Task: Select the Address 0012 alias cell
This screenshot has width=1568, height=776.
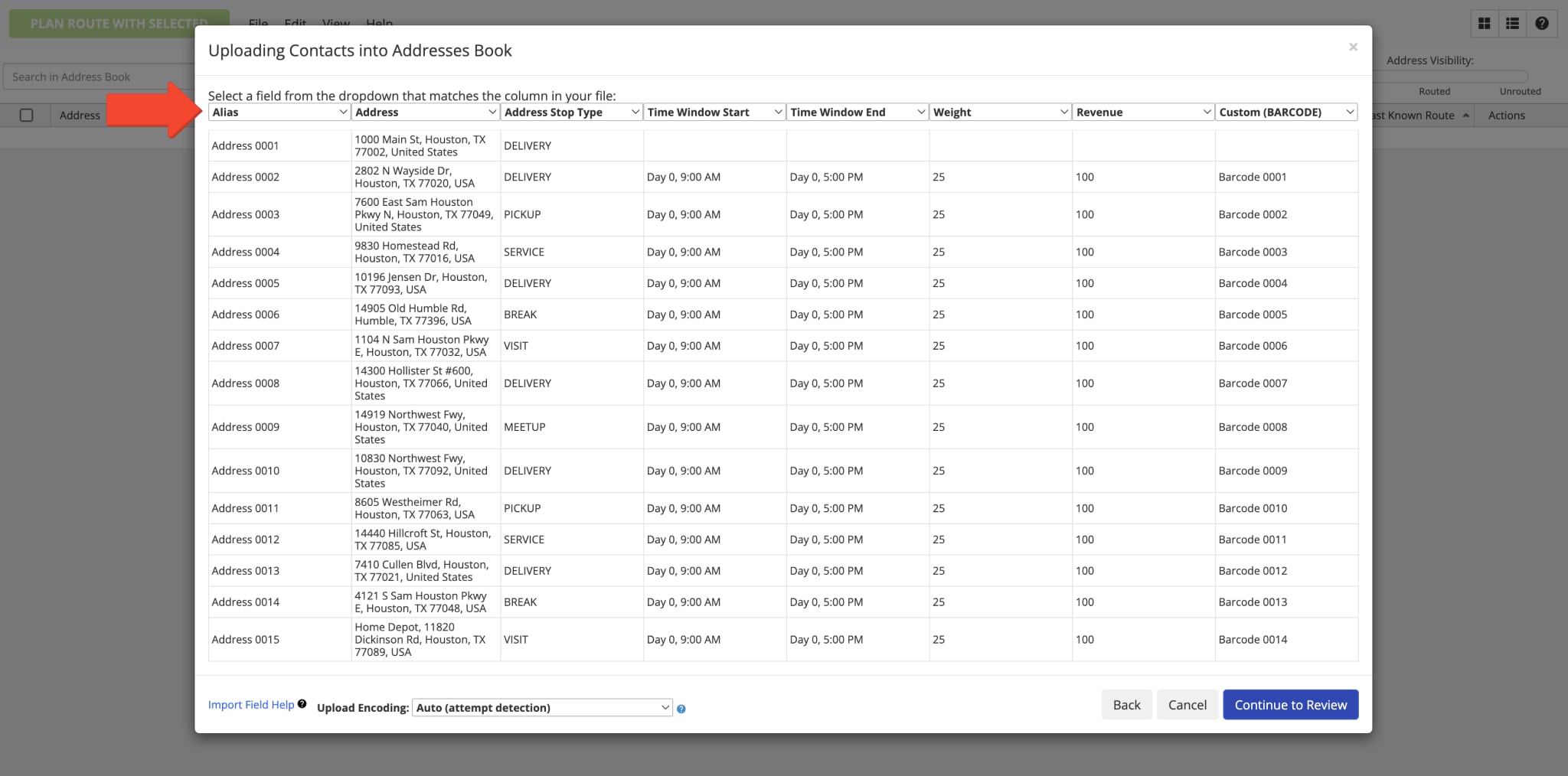Action: click(x=279, y=540)
